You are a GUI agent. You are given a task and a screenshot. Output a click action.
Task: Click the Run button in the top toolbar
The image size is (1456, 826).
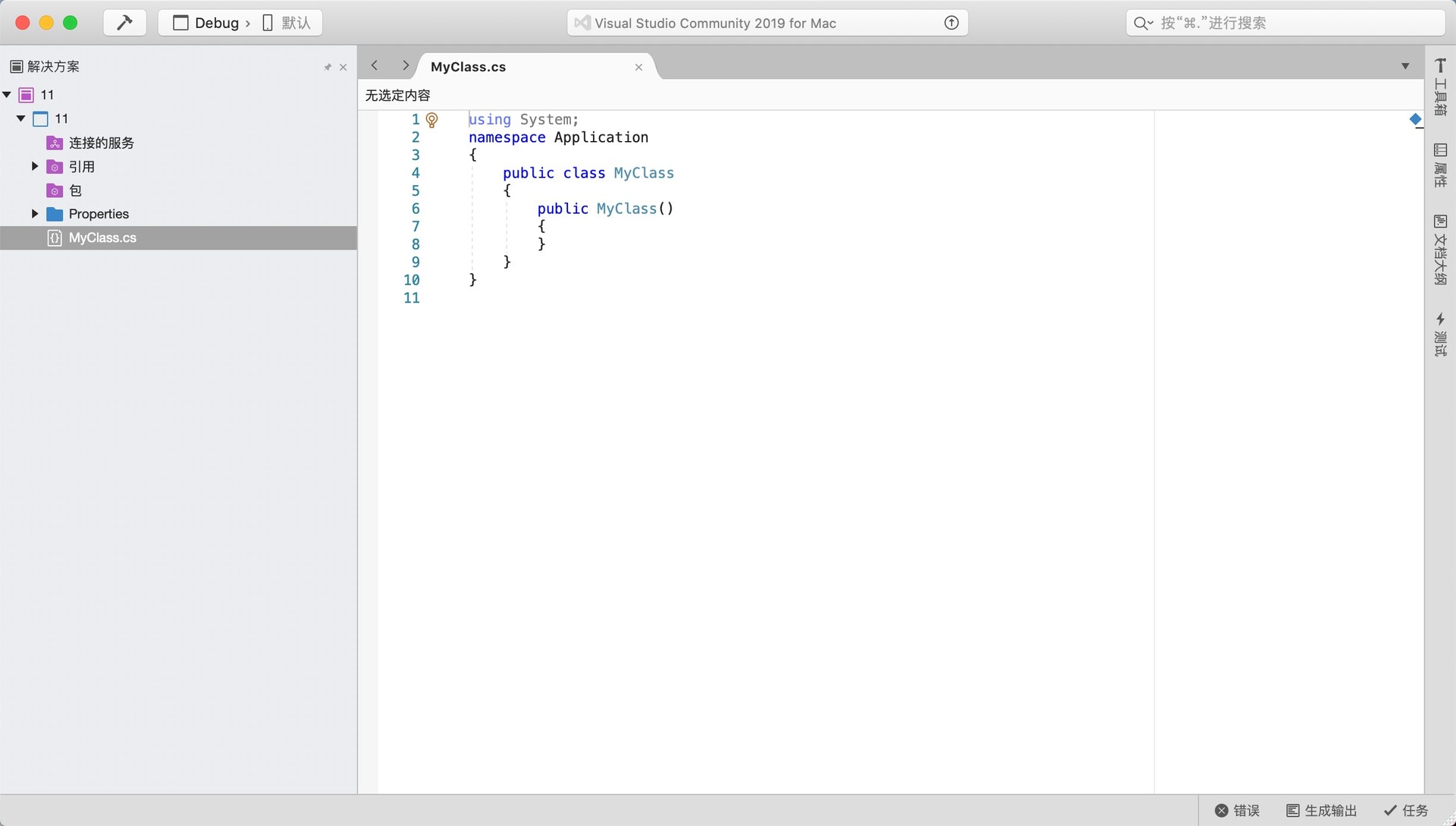pyautogui.click(x=124, y=22)
